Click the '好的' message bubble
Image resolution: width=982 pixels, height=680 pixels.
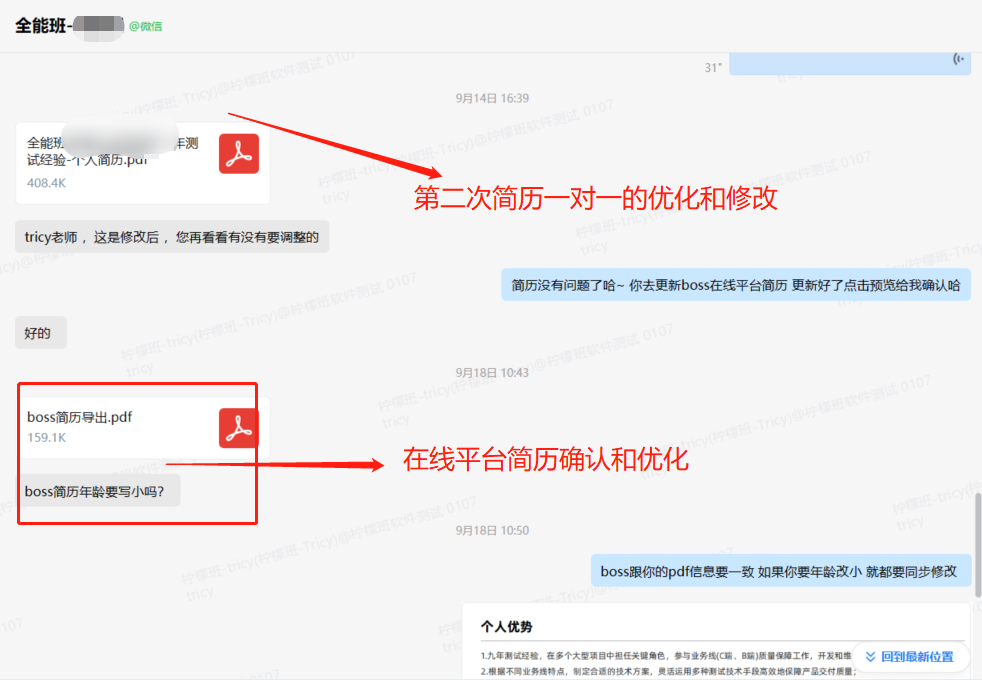41,333
